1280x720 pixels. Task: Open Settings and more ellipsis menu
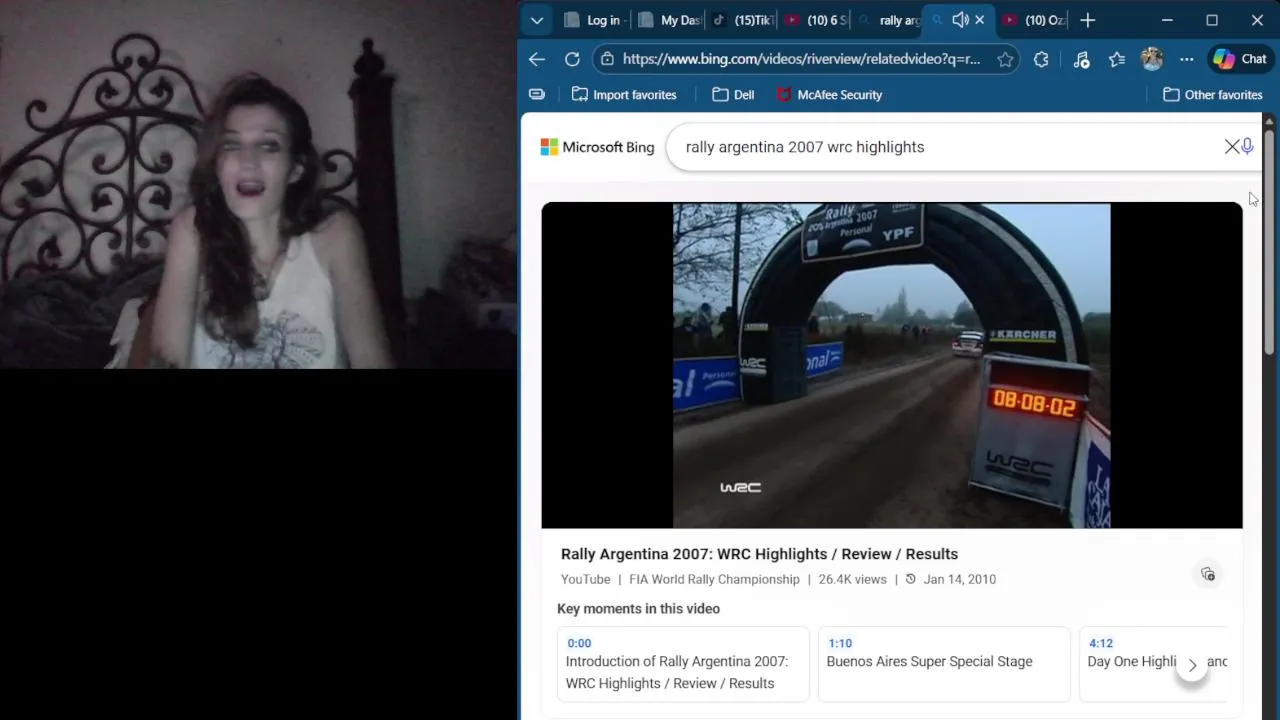tap(1187, 59)
